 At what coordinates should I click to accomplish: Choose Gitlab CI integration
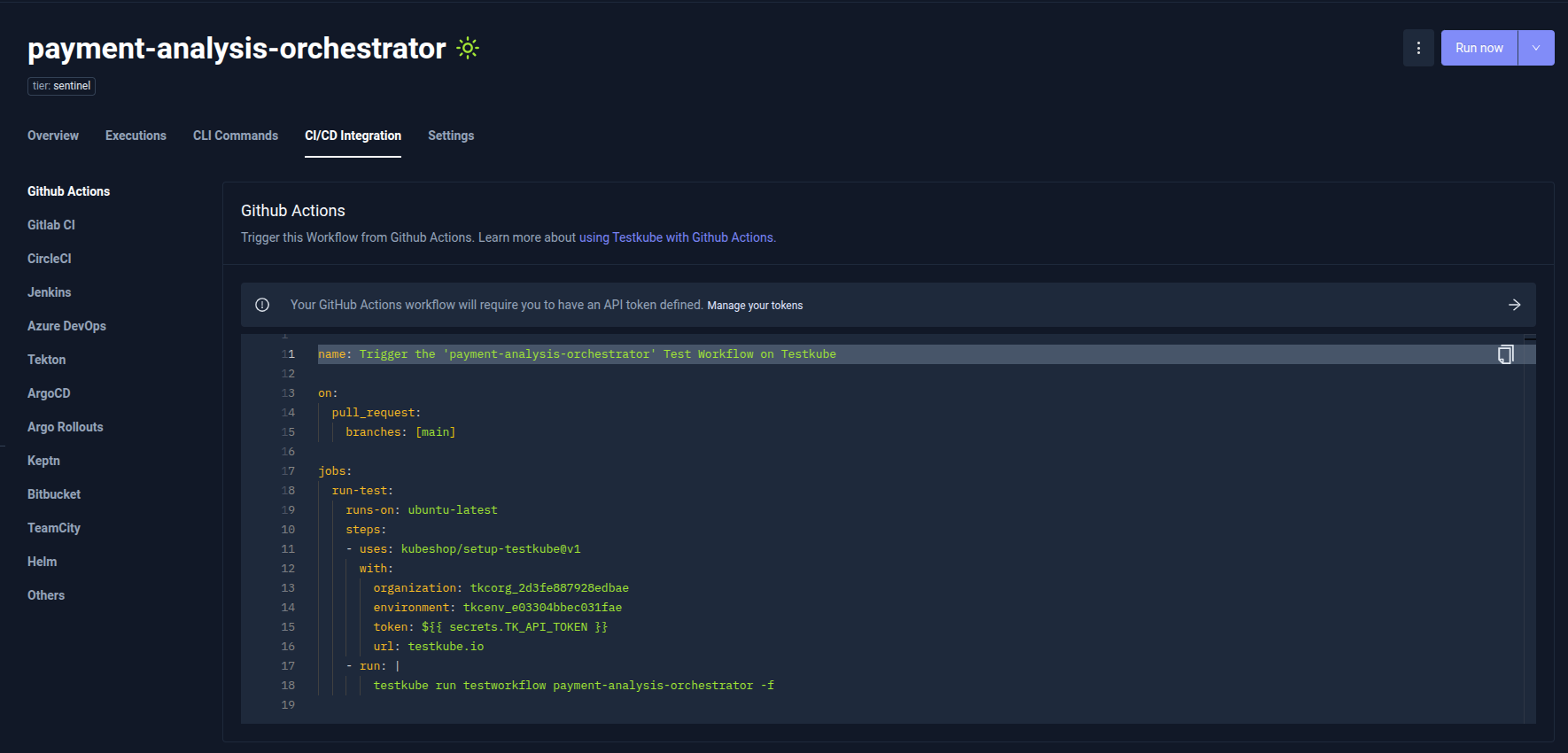pyautogui.click(x=51, y=225)
